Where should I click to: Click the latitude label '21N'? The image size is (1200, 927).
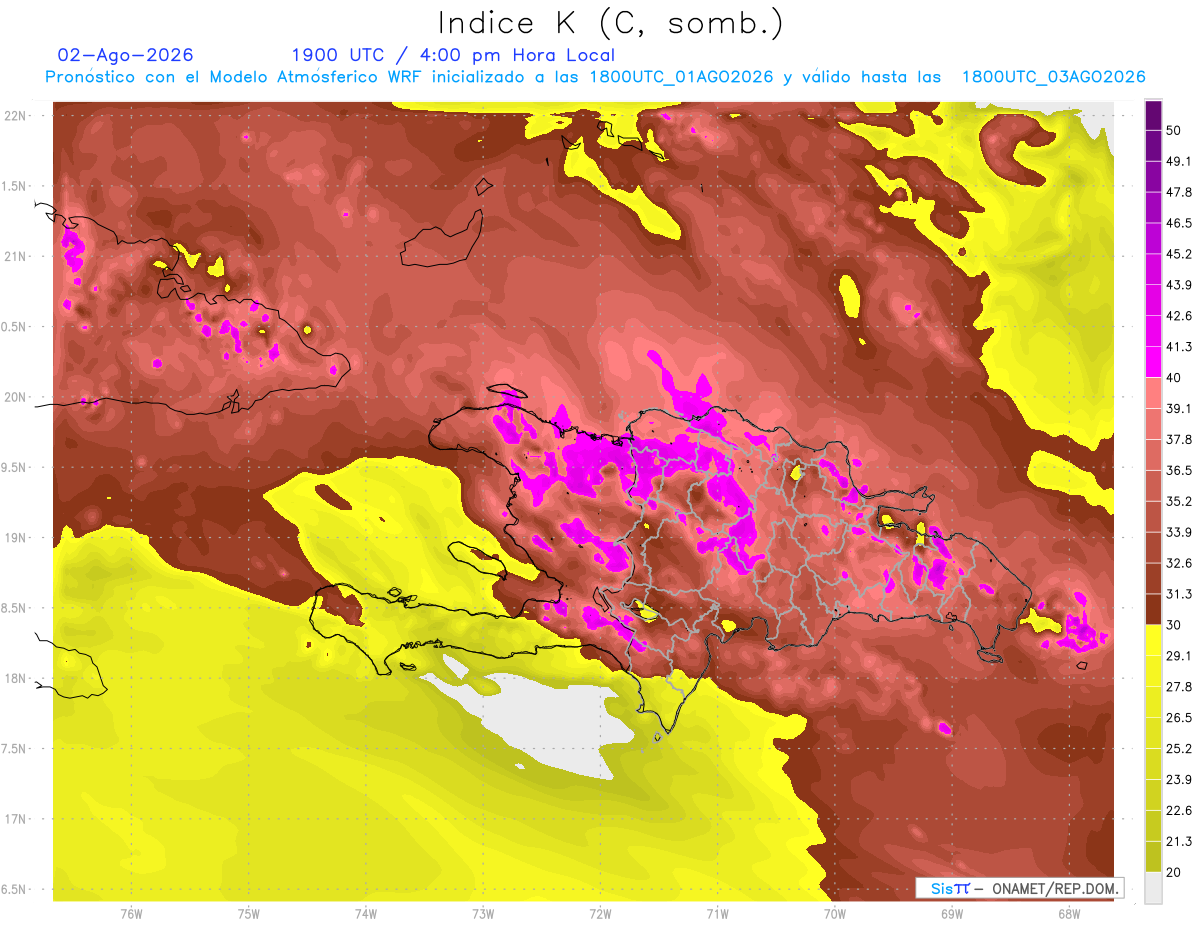coord(17,257)
